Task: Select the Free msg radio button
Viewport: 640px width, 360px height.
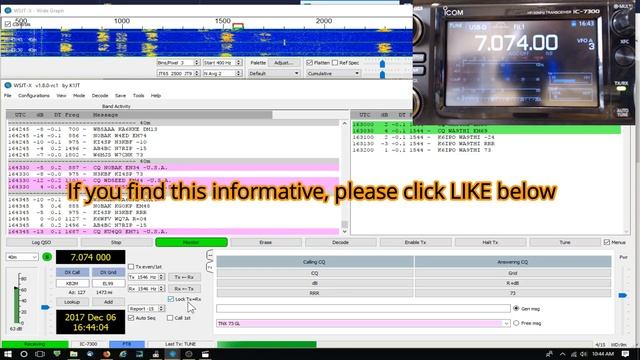Action: point(516,323)
